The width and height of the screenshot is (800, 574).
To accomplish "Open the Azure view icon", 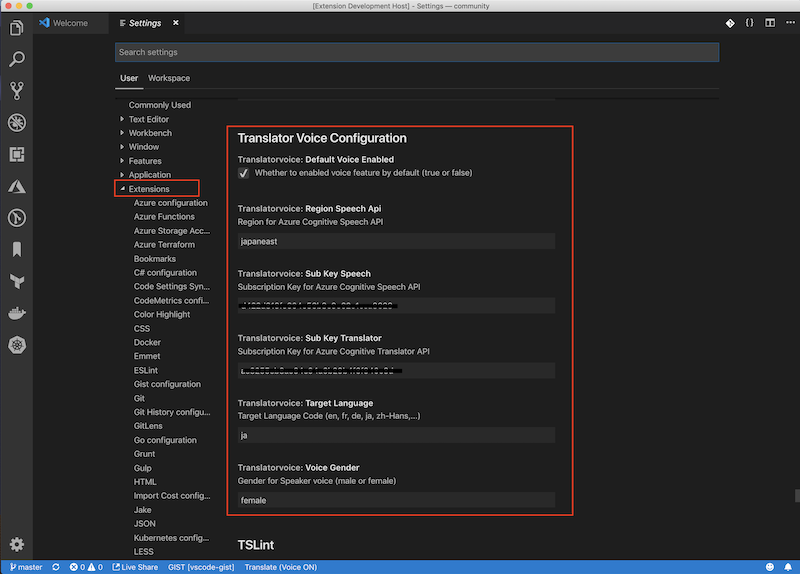I will 16,187.
